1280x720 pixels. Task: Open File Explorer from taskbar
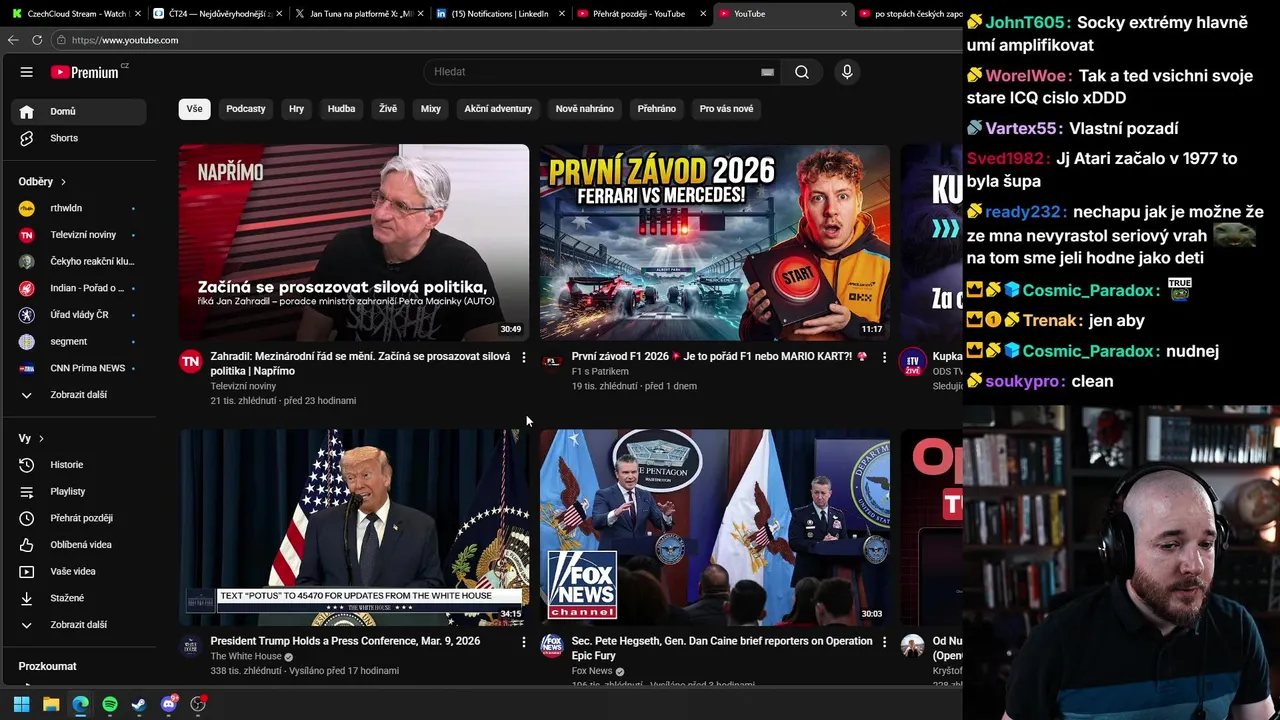pyautogui.click(x=51, y=704)
